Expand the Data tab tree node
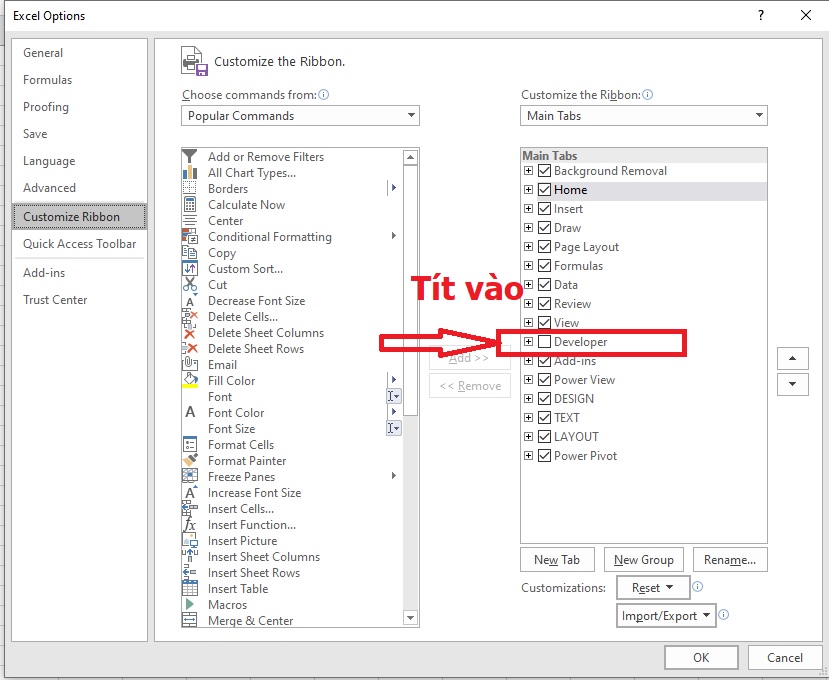829x680 pixels. coord(528,284)
